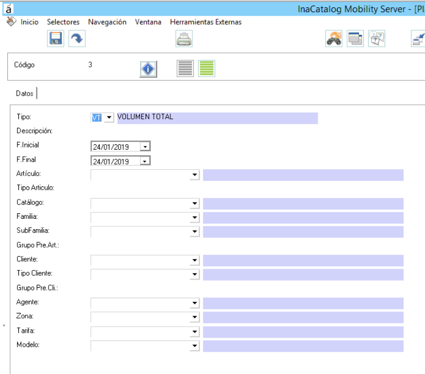425x374 pixels.
Task: Select the Datos tab
Action: 24,93
